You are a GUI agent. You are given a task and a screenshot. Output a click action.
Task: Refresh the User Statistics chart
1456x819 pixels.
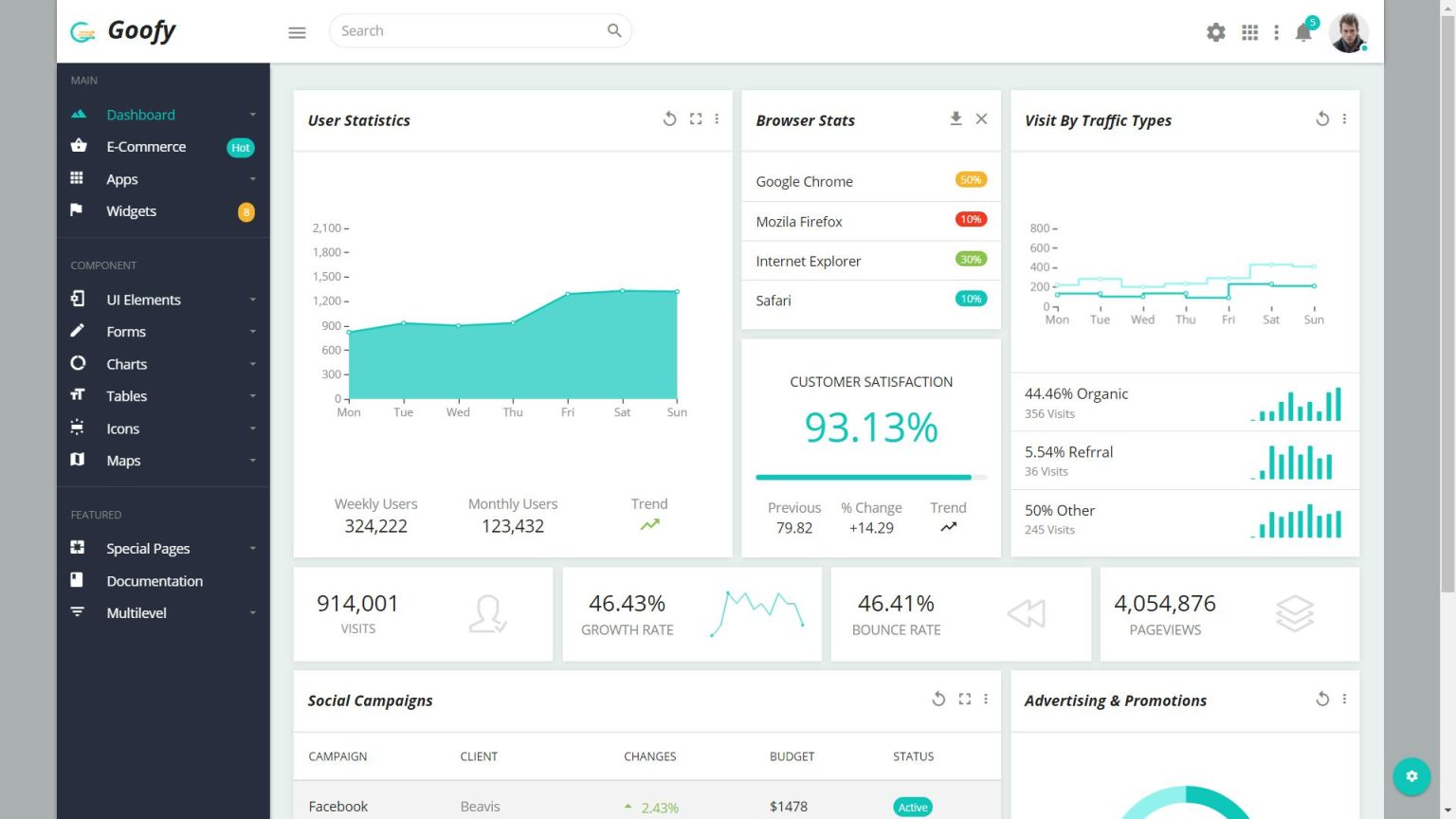pos(670,118)
